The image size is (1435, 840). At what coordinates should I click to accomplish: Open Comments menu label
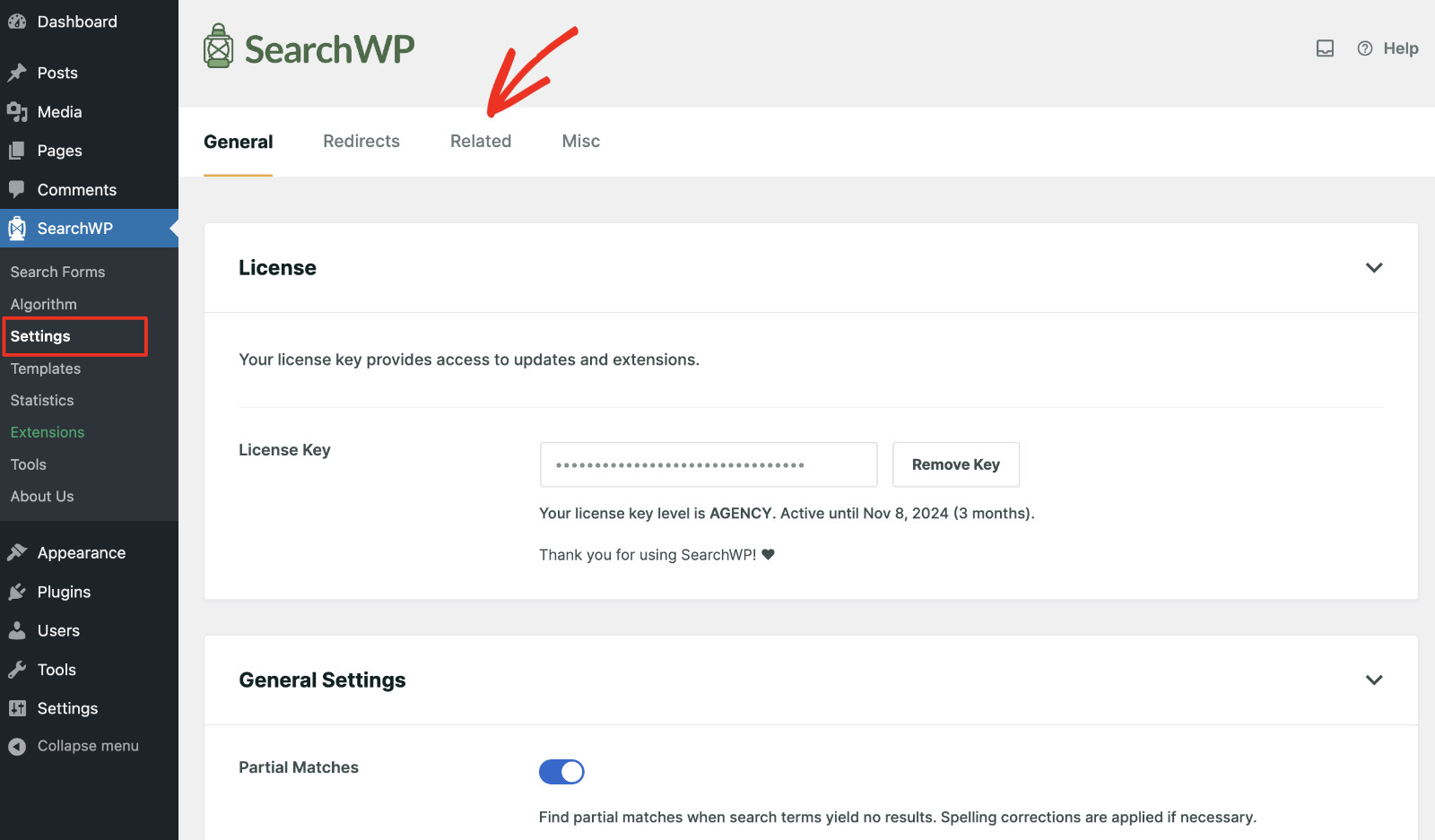click(x=77, y=189)
